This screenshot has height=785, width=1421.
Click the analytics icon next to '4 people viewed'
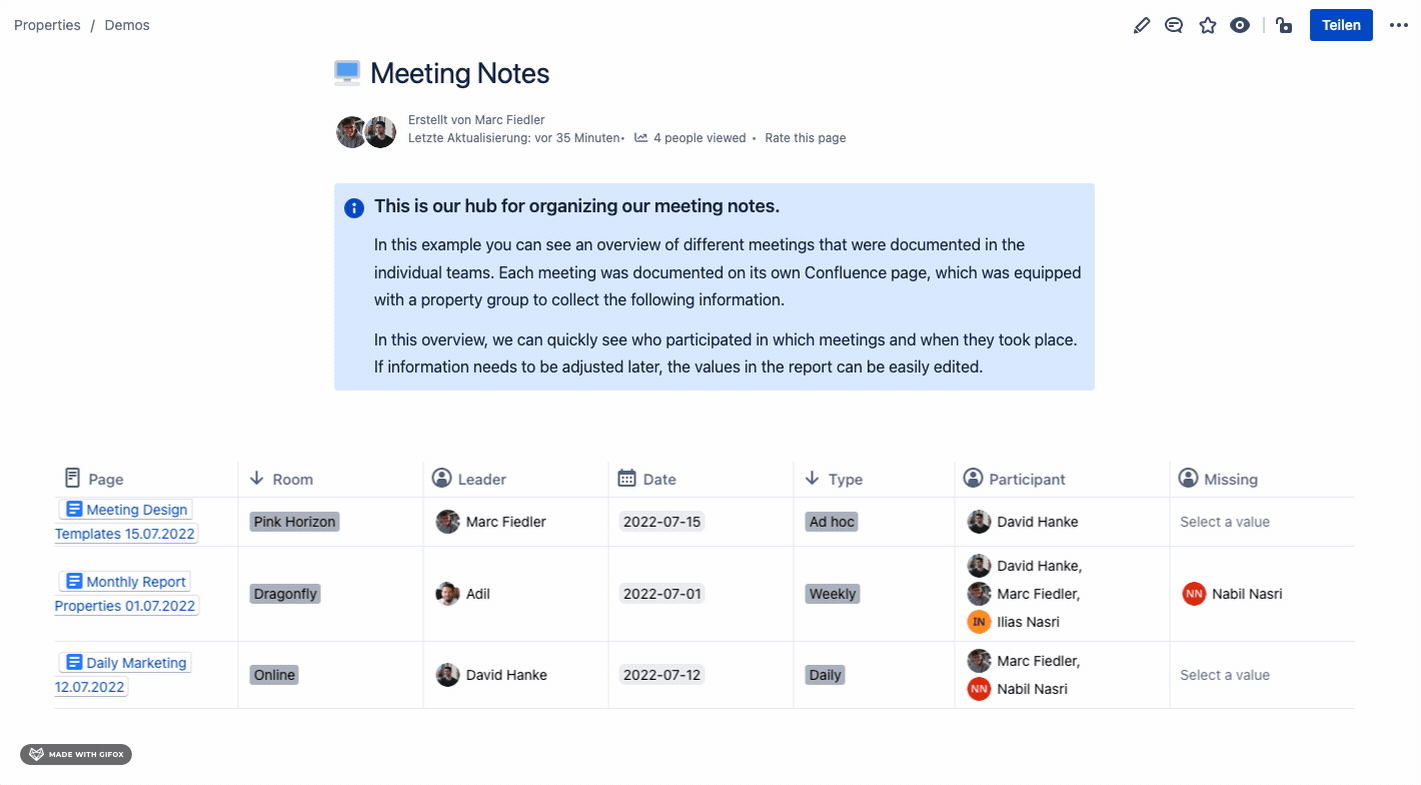640,137
